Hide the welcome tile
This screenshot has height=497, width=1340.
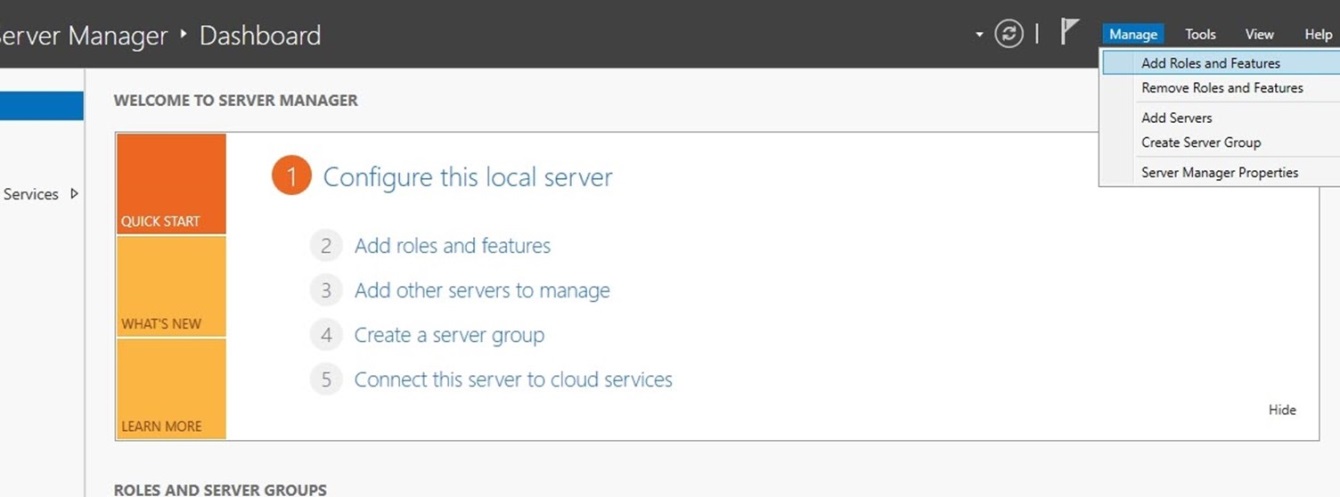click(1282, 410)
